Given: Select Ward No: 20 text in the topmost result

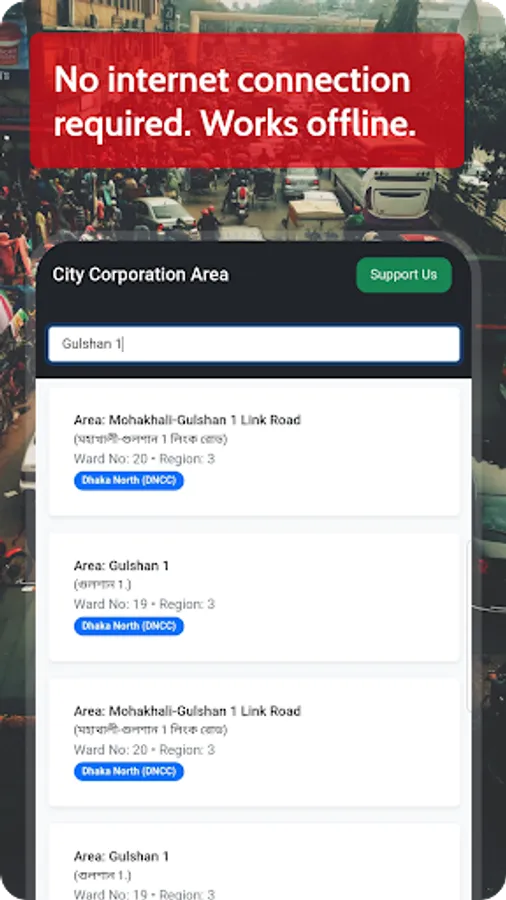Looking at the screenshot, I should [x=111, y=459].
